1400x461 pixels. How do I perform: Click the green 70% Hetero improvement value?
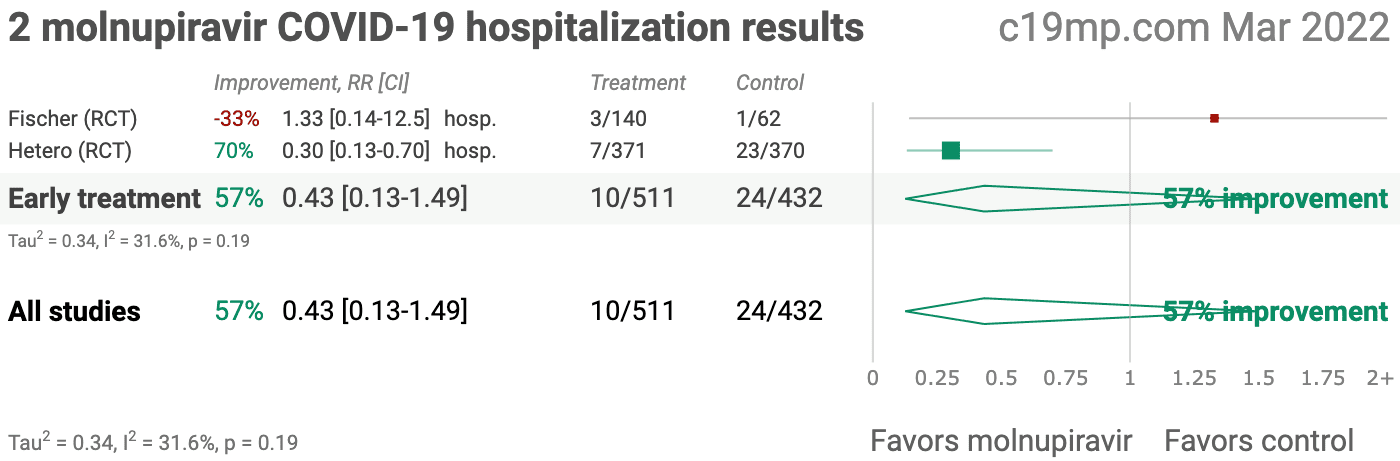click(x=234, y=151)
